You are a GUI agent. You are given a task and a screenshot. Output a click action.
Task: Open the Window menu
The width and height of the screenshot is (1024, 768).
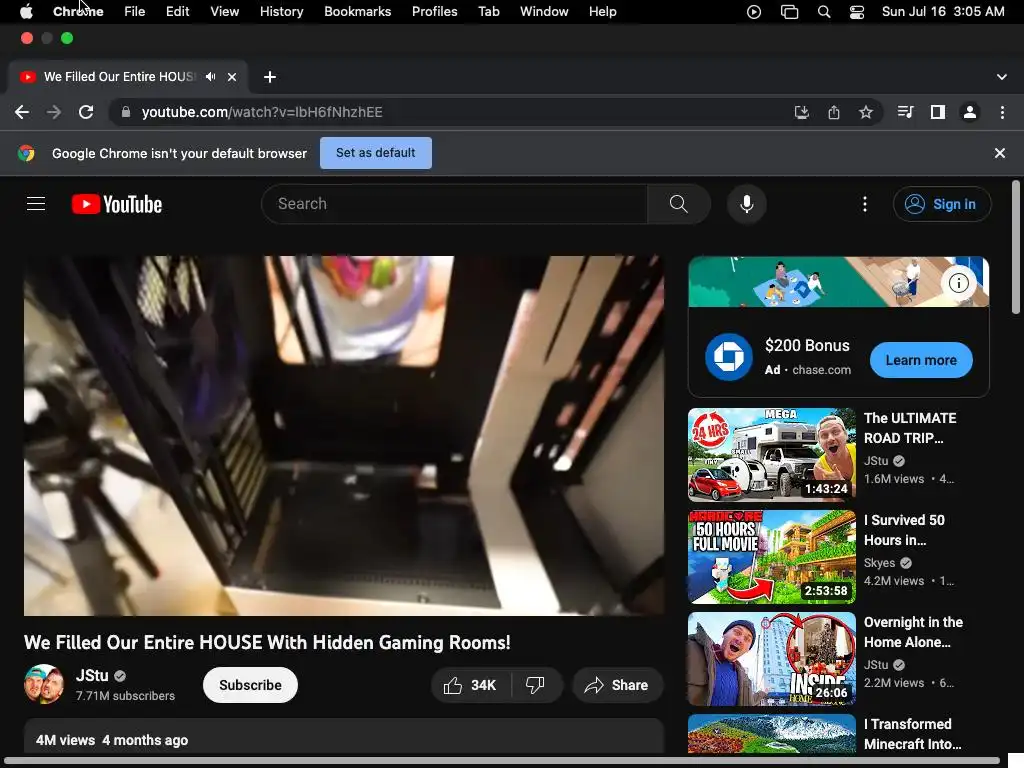point(544,12)
